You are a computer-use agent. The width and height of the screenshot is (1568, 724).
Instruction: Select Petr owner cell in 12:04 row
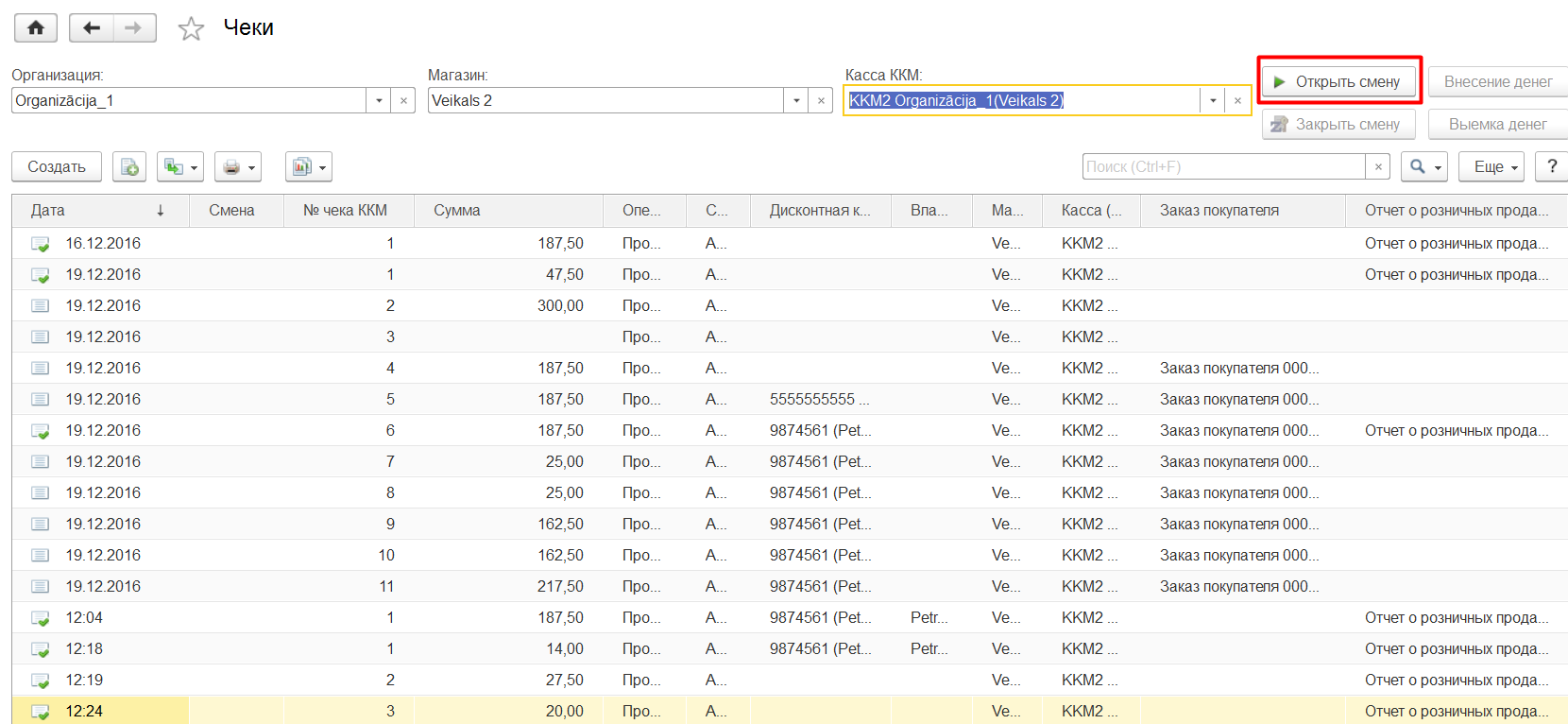point(931,618)
